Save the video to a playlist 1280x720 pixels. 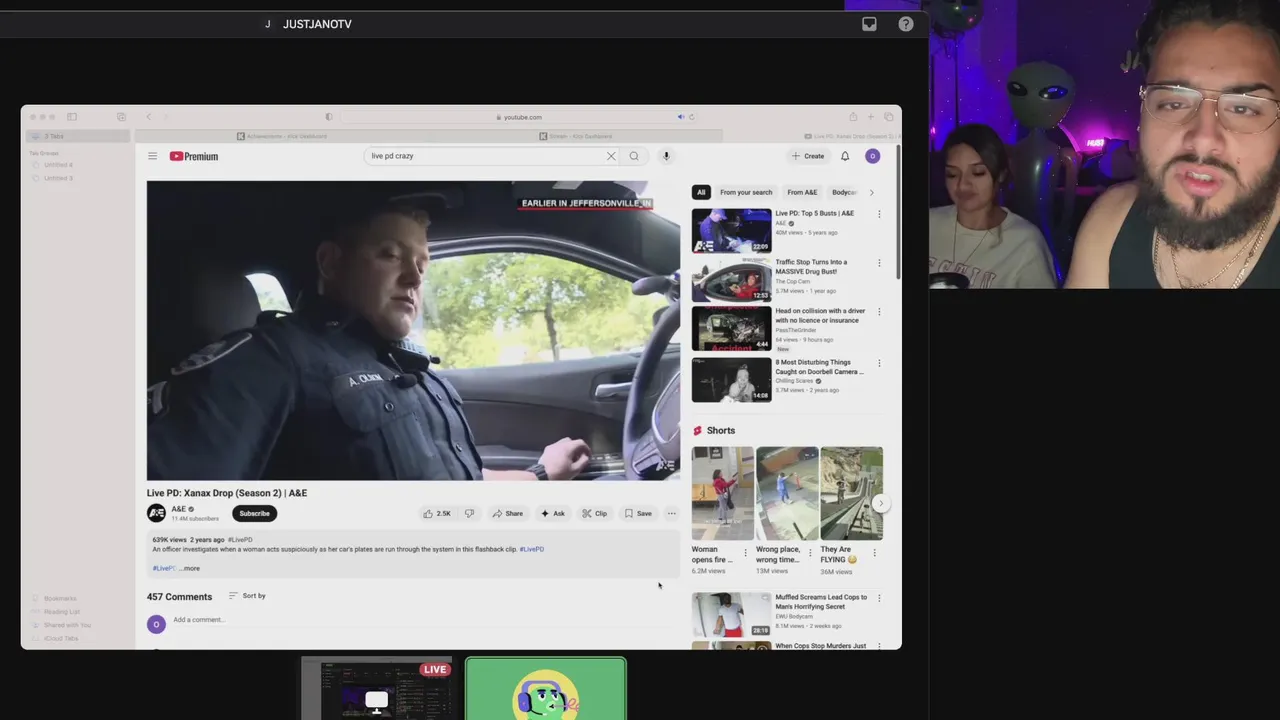point(638,513)
